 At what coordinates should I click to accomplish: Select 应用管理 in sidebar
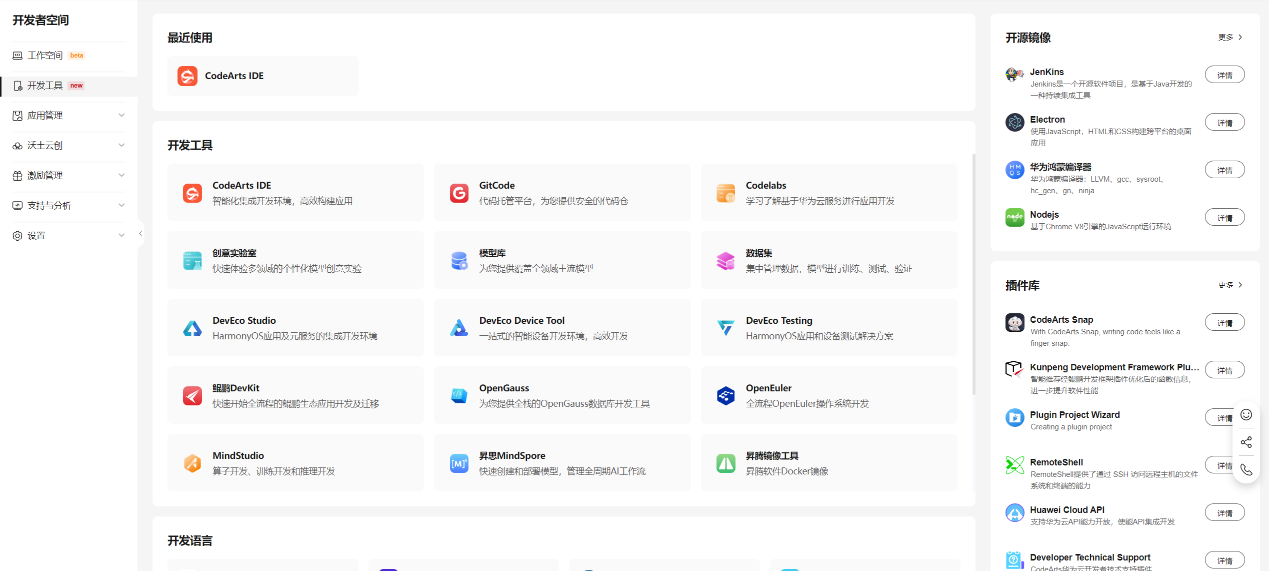coord(68,115)
